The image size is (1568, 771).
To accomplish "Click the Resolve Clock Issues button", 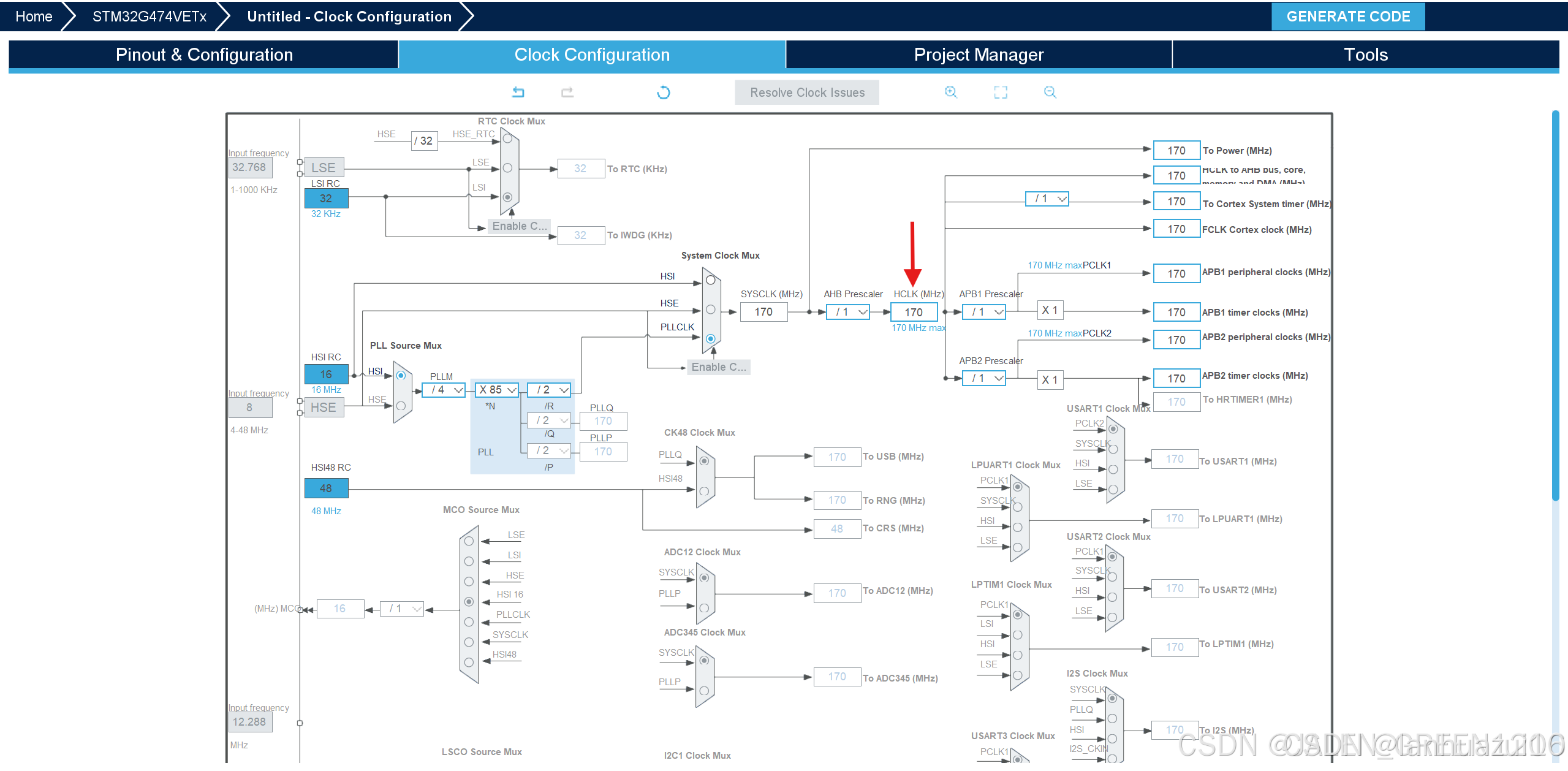I will (806, 93).
